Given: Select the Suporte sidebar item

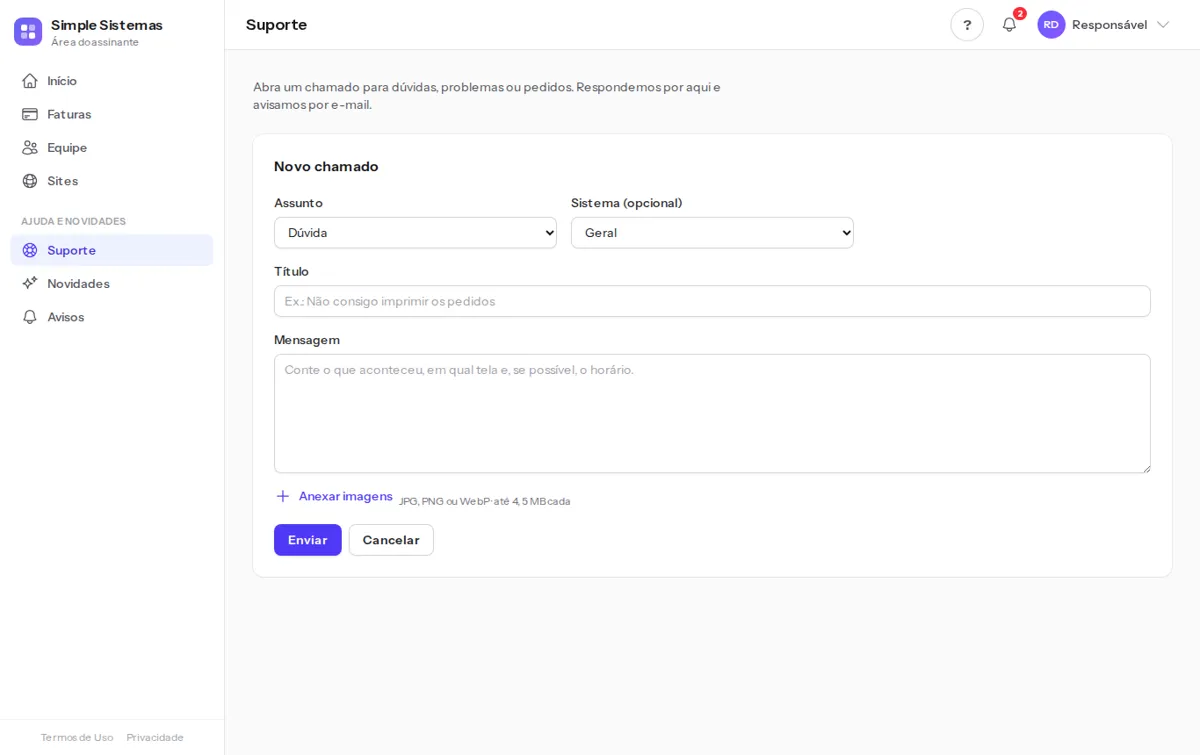Looking at the screenshot, I should pyautogui.click(x=112, y=250).
